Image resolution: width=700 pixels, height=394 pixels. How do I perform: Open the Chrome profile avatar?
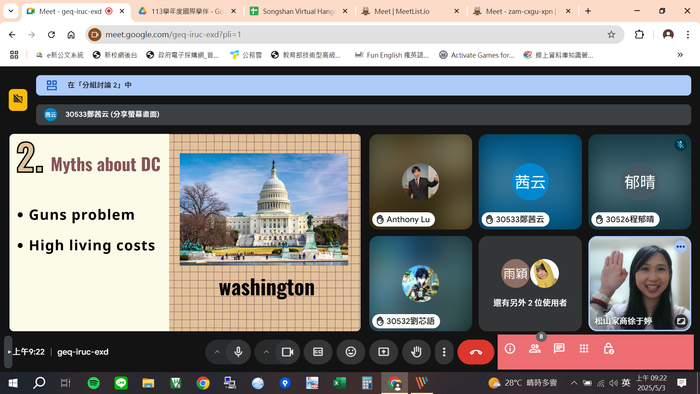[x=668, y=34]
